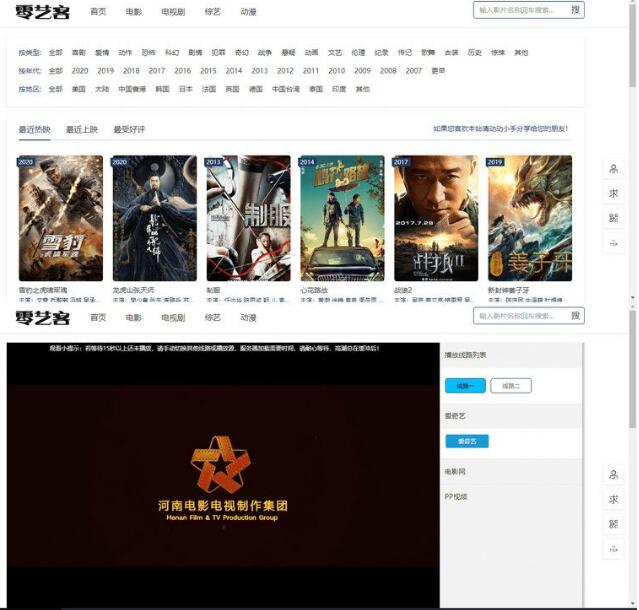Filter by genre 喜剧
Image resolution: width=639 pixels, height=610 pixels.
(x=79, y=53)
